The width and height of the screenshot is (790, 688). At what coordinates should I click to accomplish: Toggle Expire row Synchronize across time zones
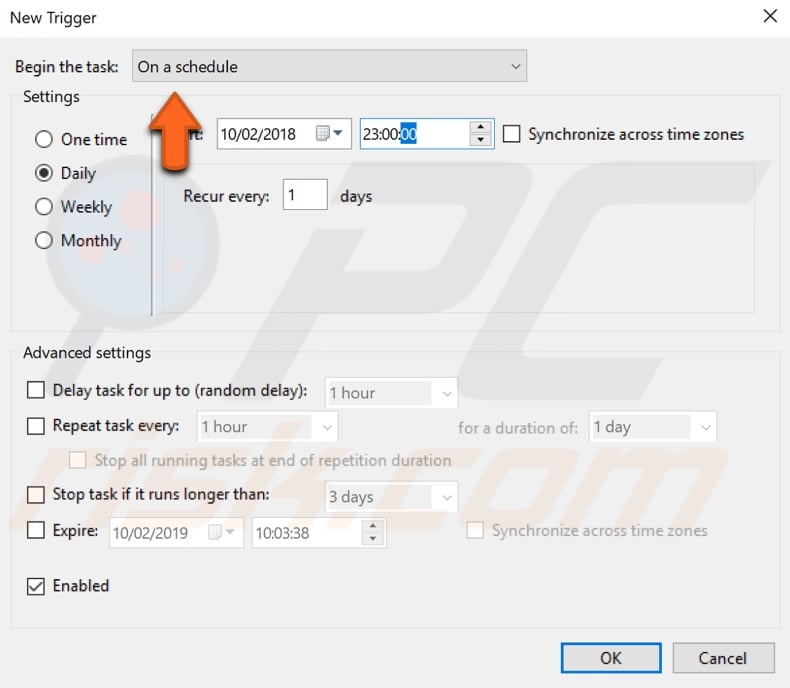point(475,530)
